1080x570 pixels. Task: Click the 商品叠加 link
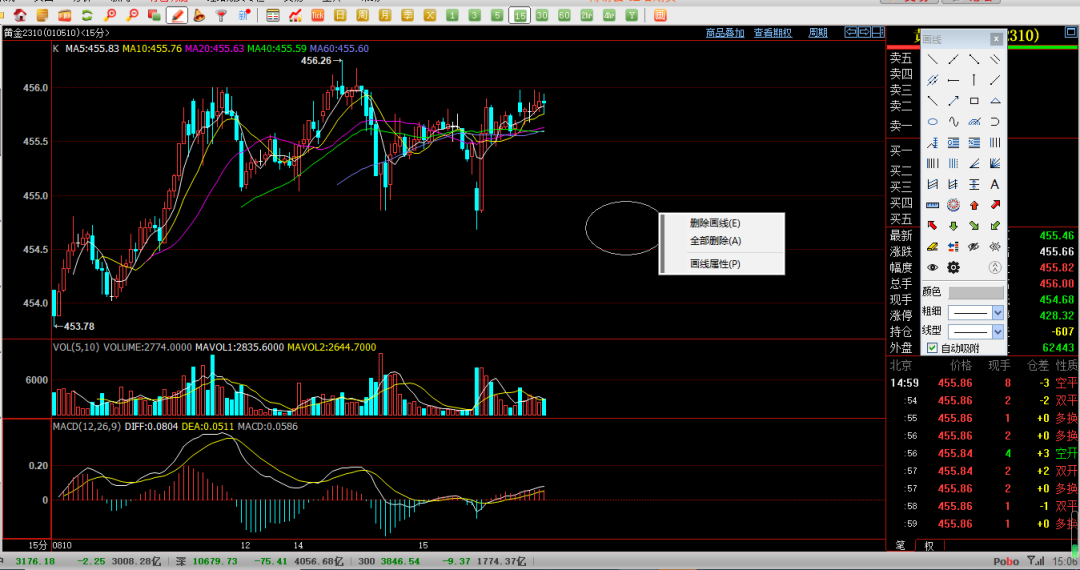(x=725, y=32)
